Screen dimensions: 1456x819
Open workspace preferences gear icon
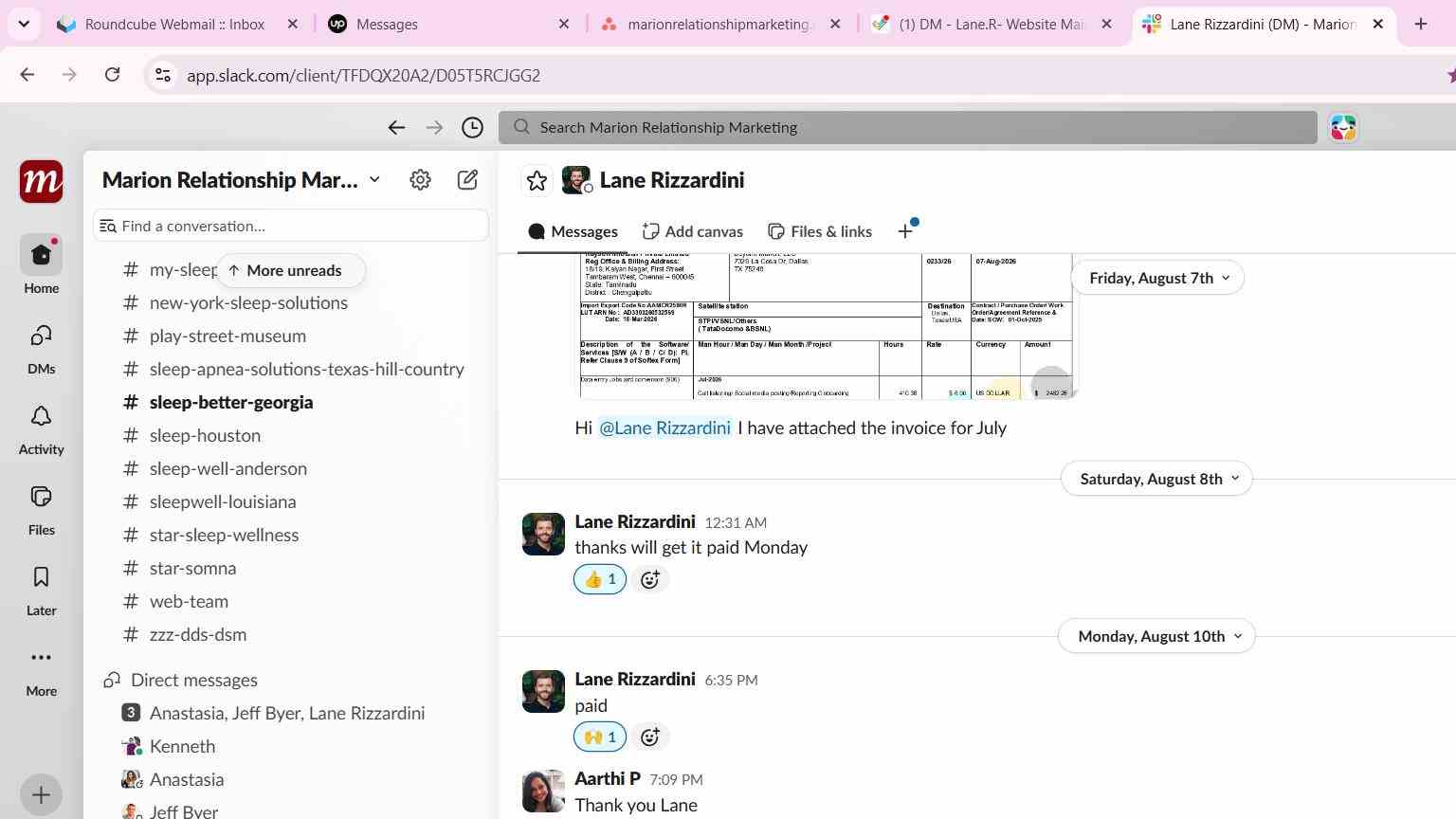click(x=420, y=180)
